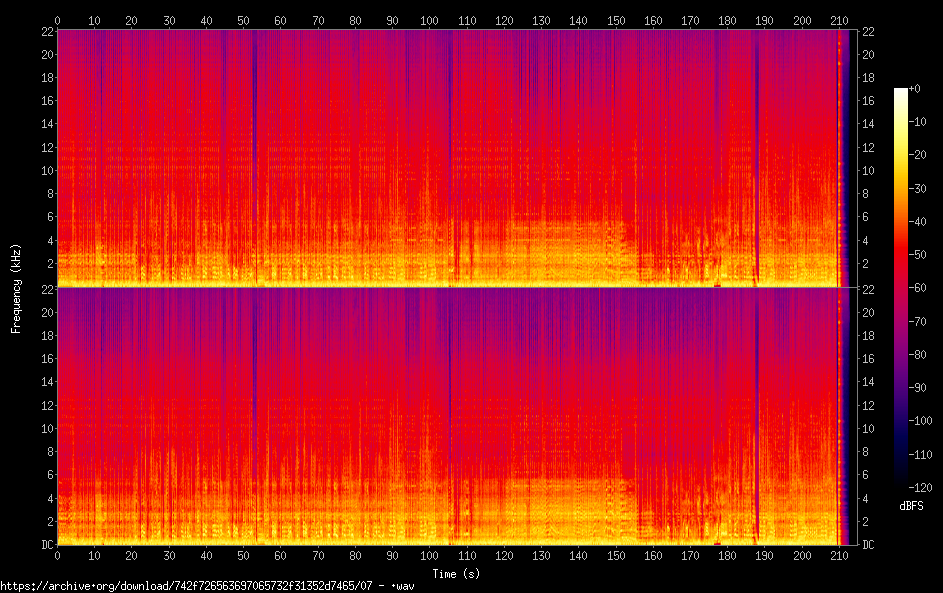Click the dark vertical gap near 188s, upper channel
This screenshot has width=943, height=593.
coord(757,150)
